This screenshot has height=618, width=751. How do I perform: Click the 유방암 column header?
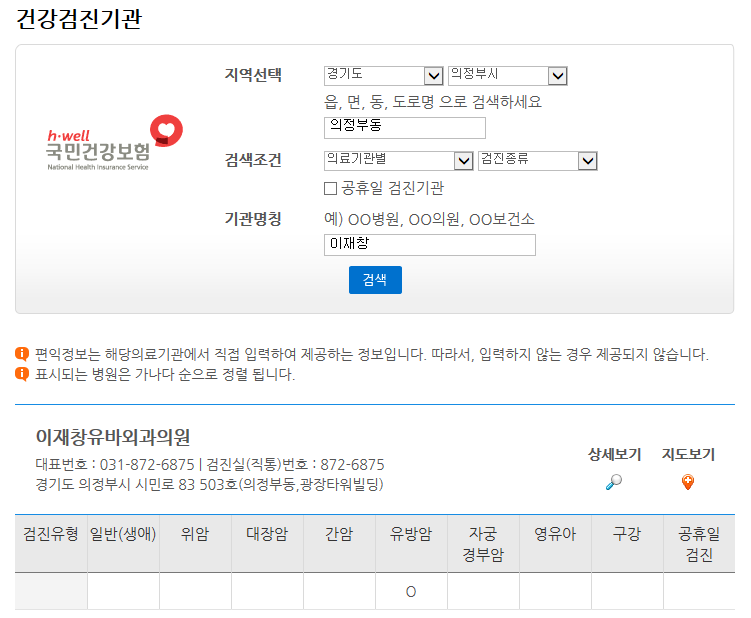coord(411,535)
